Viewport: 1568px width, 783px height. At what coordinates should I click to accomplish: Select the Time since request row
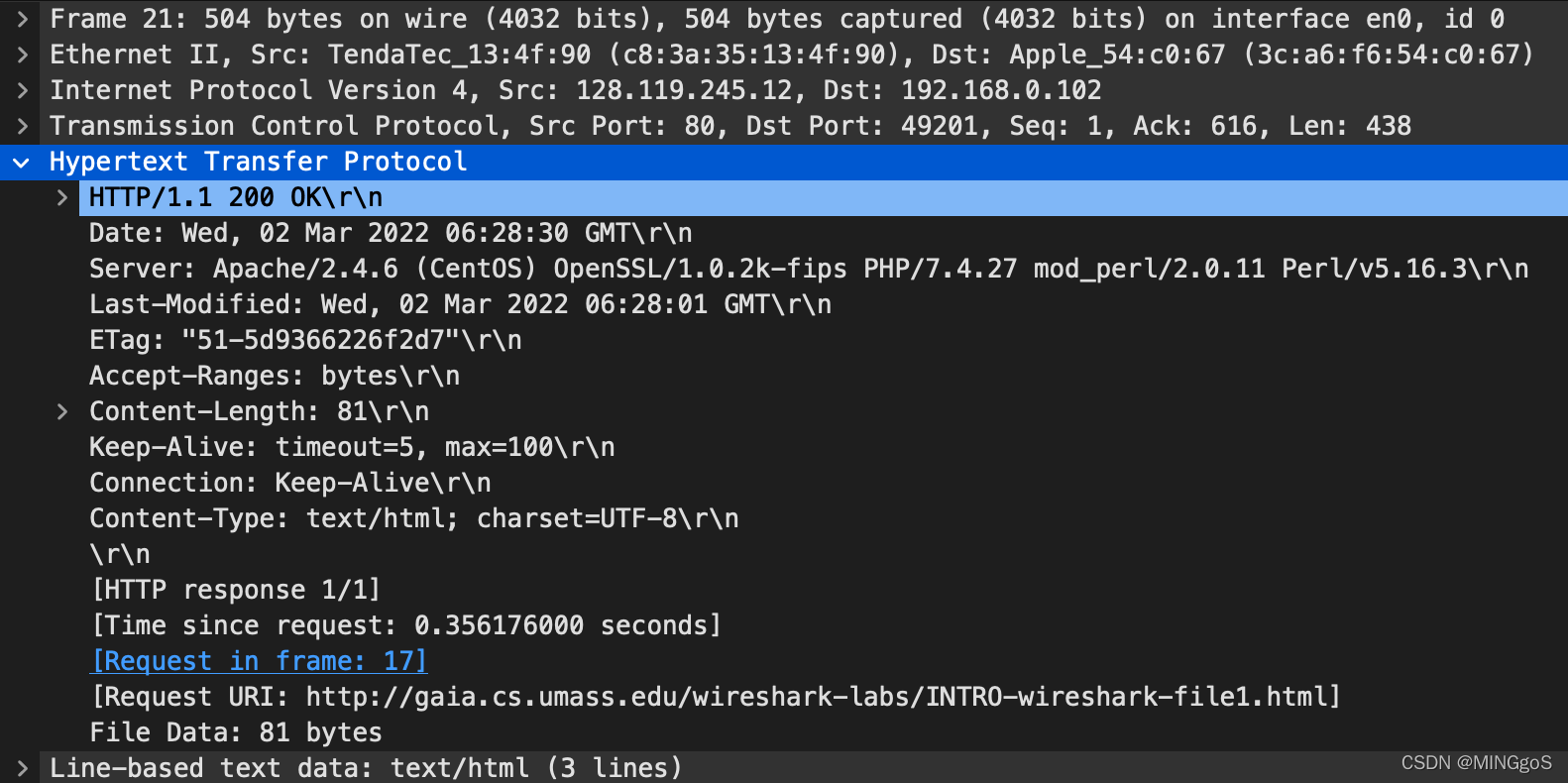click(404, 624)
